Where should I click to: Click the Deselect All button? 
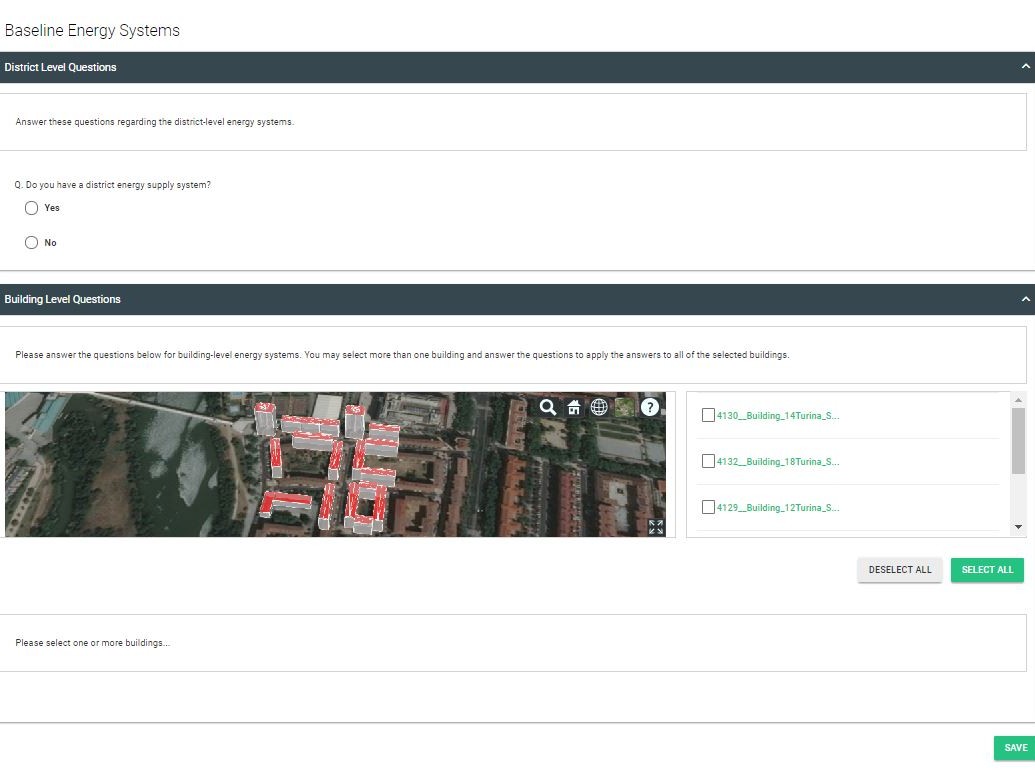899,570
